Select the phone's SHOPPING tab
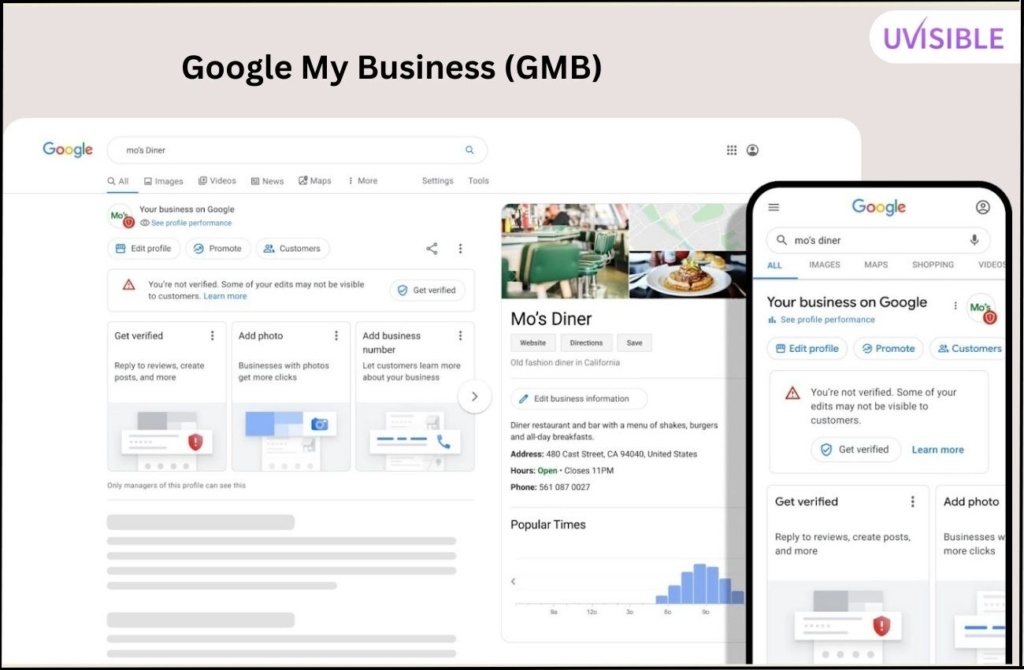 pos(933,264)
